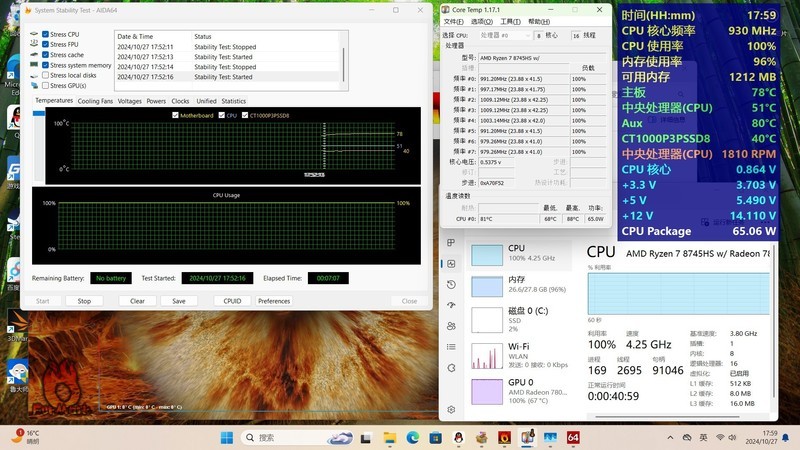The image size is (800, 450).
Task: Switch to Voltages tab
Action: [130, 101]
